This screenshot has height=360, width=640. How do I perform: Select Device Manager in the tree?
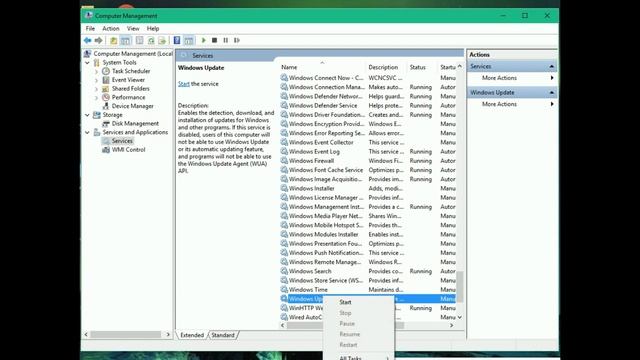pyautogui.click(x=132, y=106)
